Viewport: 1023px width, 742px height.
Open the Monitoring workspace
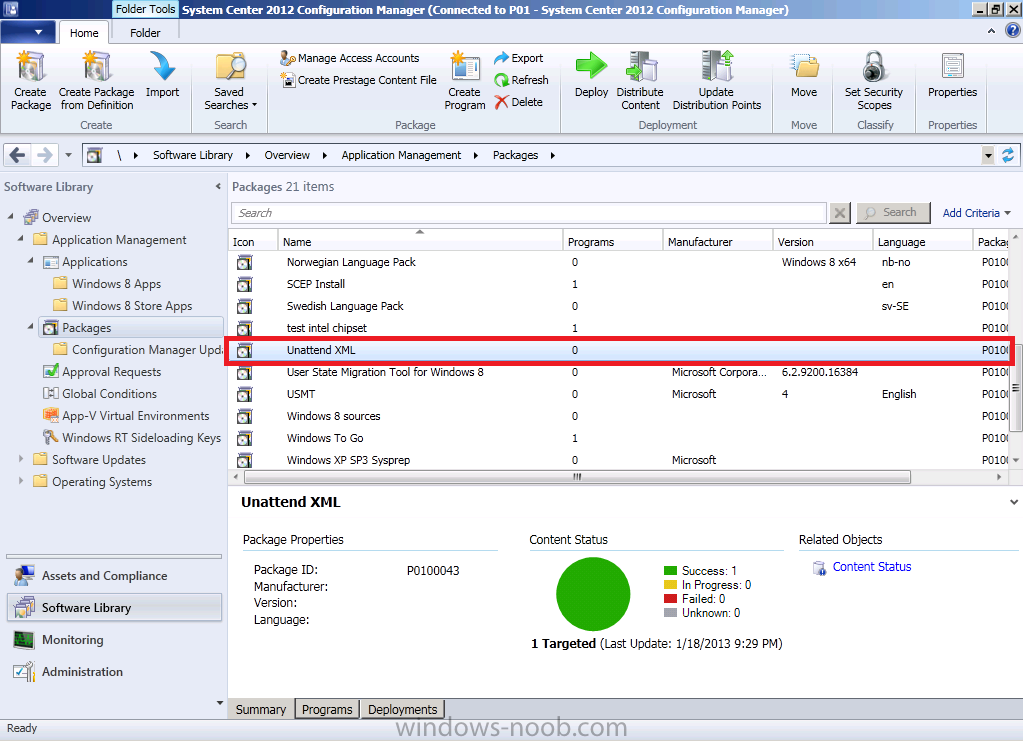(x=114, y=640)
